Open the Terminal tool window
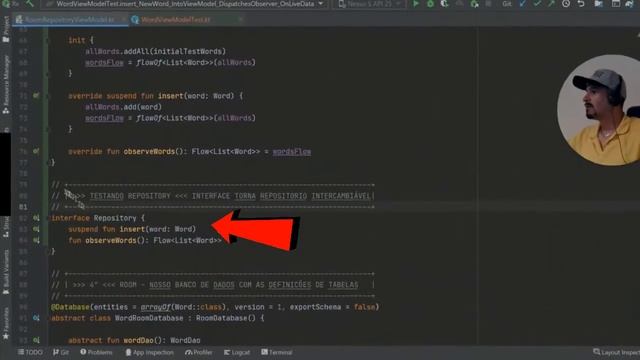The width and height of the screenshot is (640, 360). [277, 352]
